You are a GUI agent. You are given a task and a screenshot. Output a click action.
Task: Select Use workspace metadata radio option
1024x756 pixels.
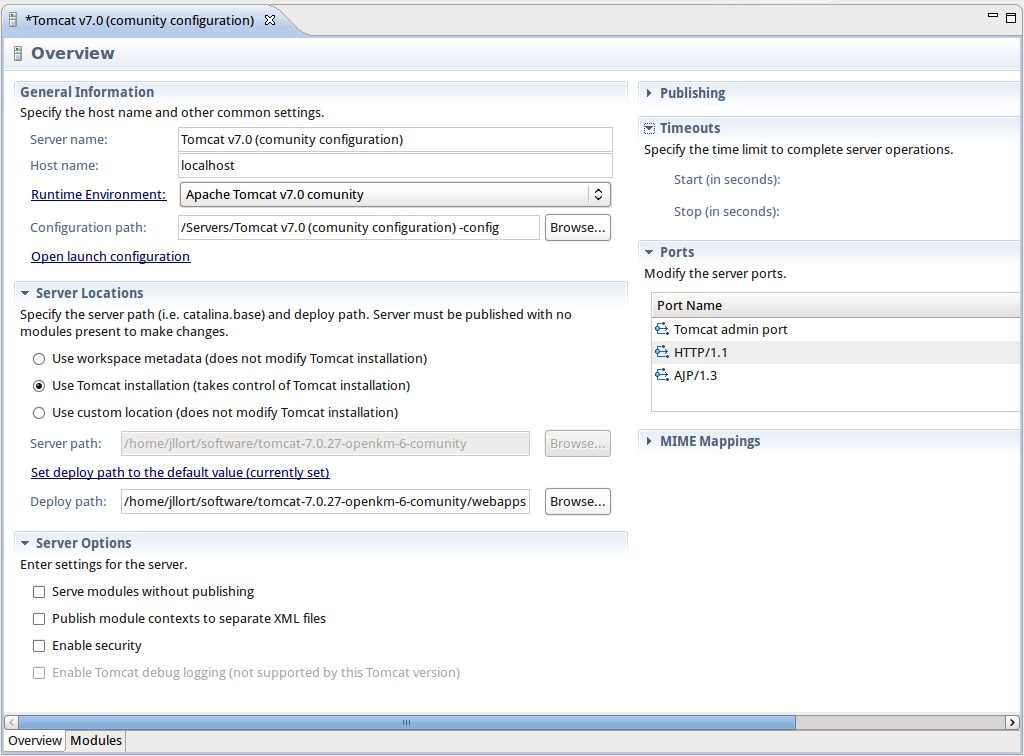39,359
